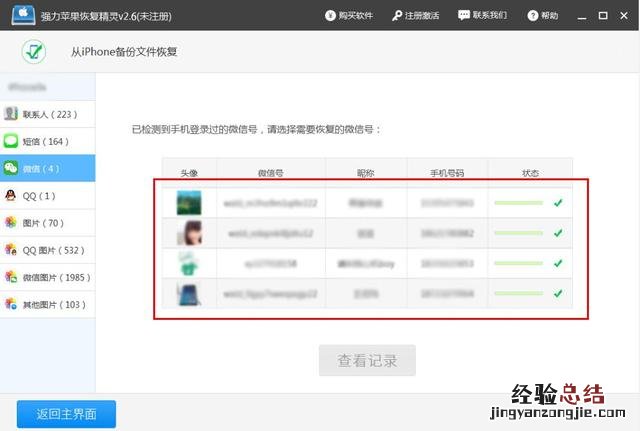Open the 购买软件 purchase option
The height and width of the screenshot is (431, 640).
(x=349, y=16)
